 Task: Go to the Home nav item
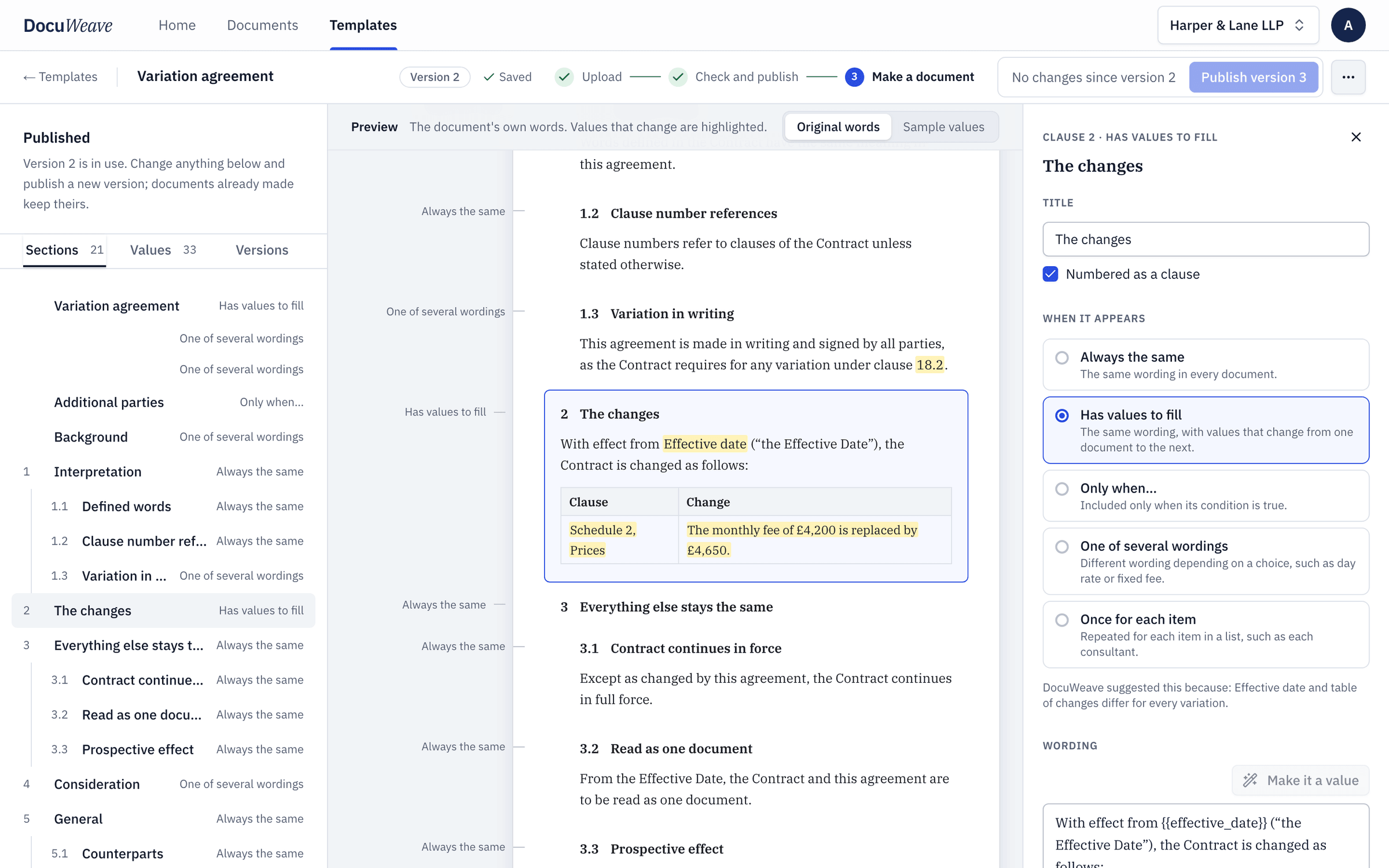click(177, 25)
